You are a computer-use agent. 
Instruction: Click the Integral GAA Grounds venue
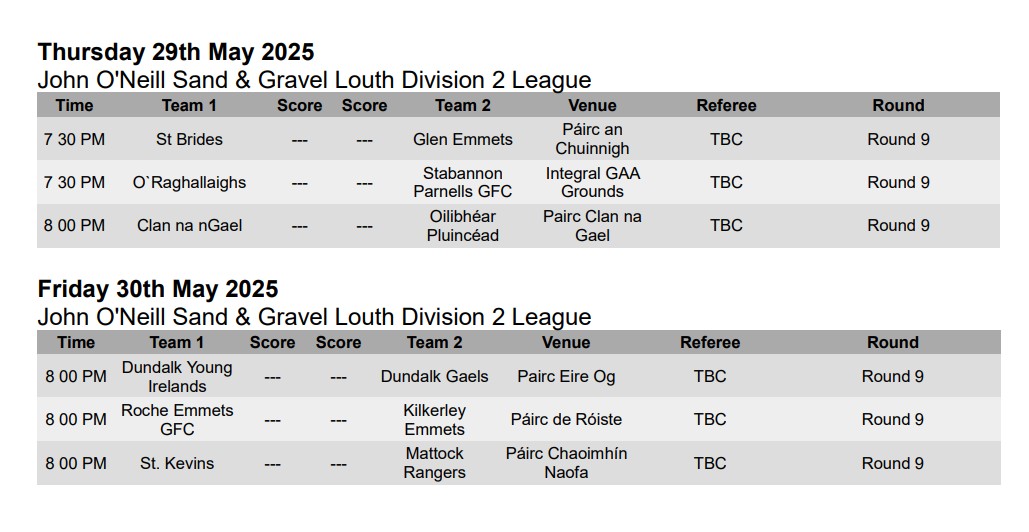tap(592, 182)
